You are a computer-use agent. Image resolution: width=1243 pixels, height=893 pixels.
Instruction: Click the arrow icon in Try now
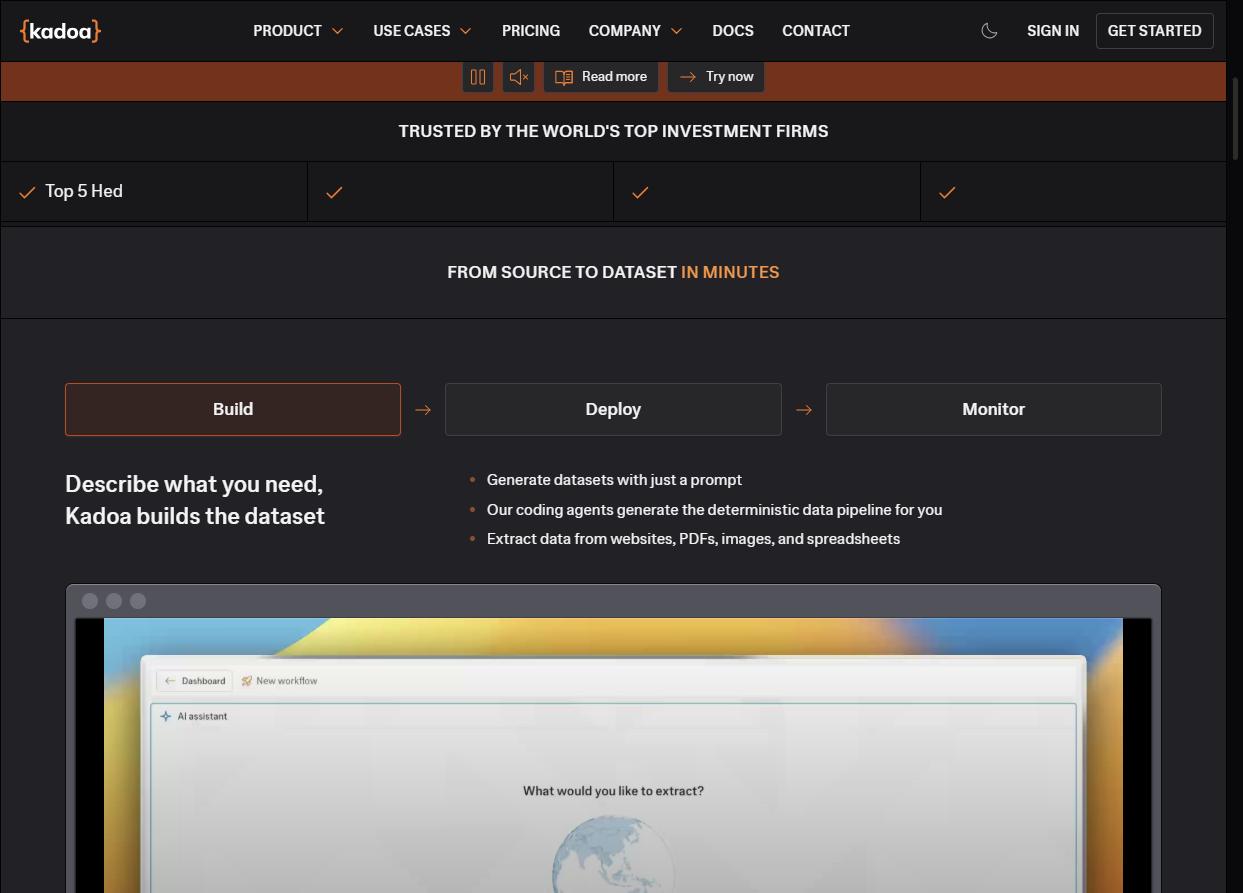click(x=688, y=77)
